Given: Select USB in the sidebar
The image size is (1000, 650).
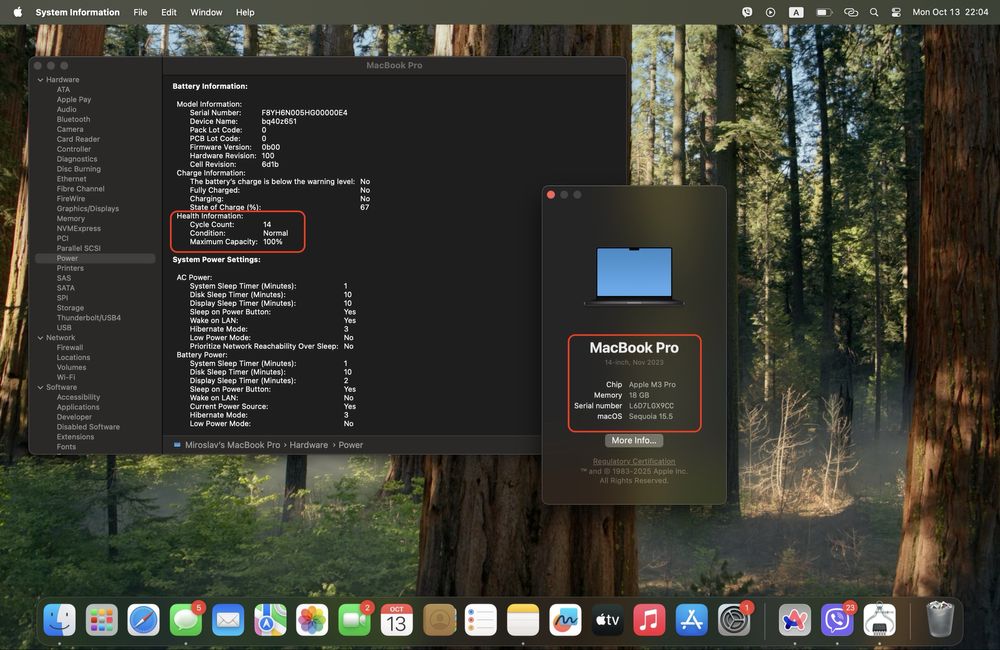Looking at the screenshot, I should 64,327.
